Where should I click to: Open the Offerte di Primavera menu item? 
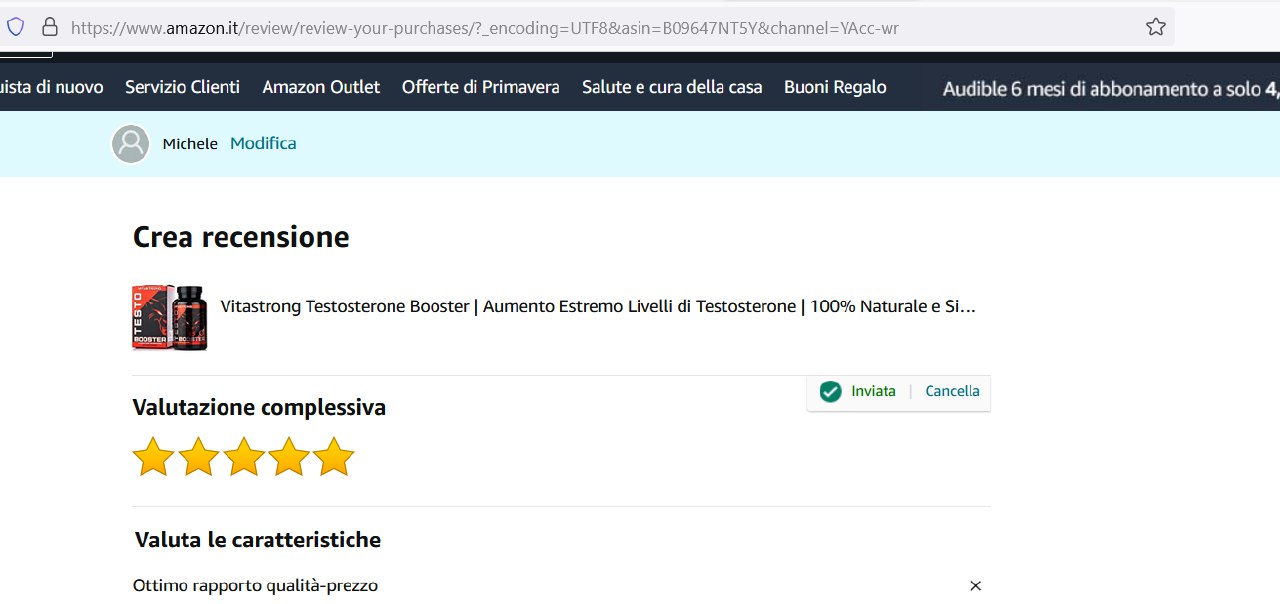[480, 87]
